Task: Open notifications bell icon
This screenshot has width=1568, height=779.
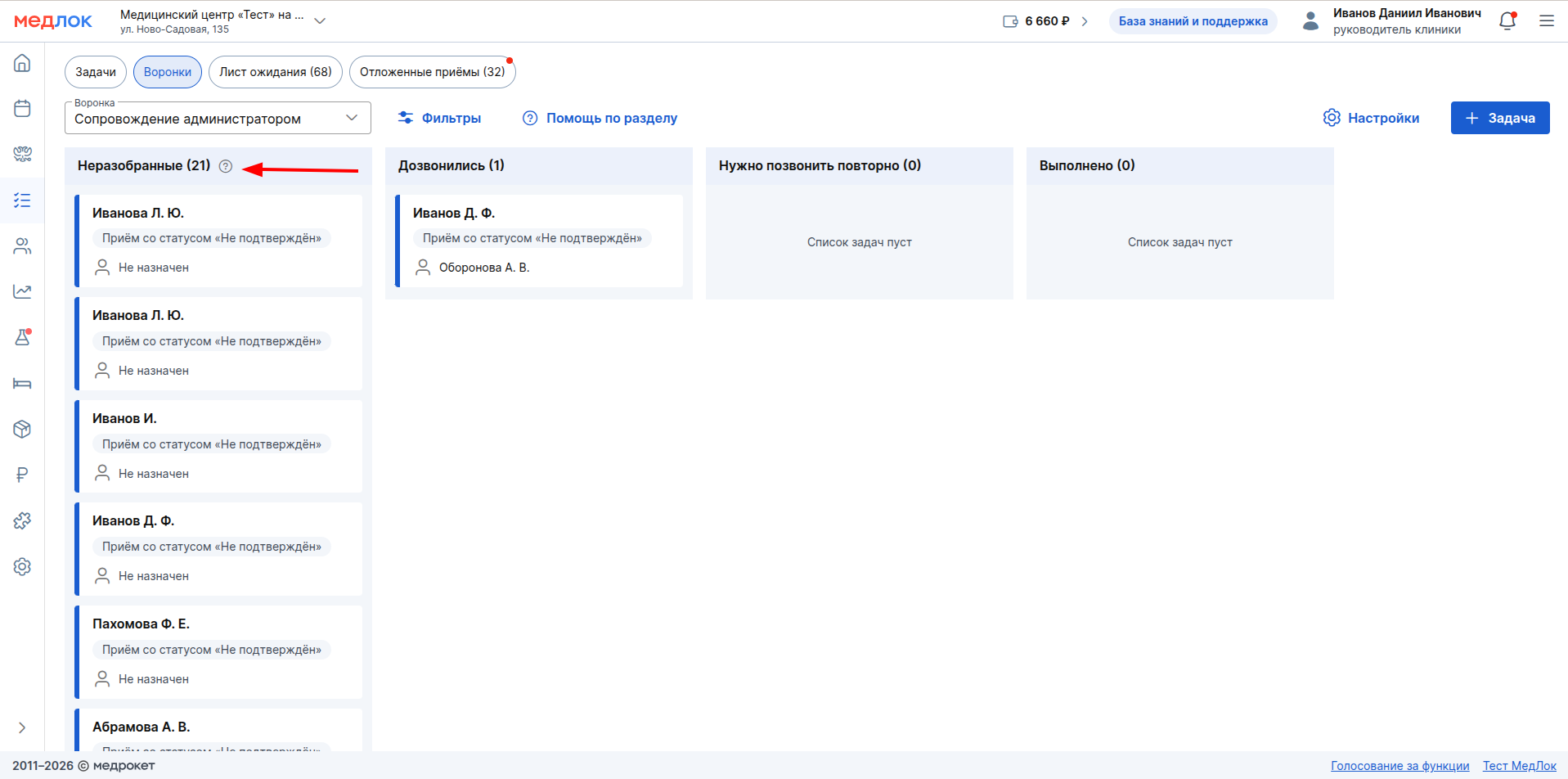Action: tap(1507, 21)
